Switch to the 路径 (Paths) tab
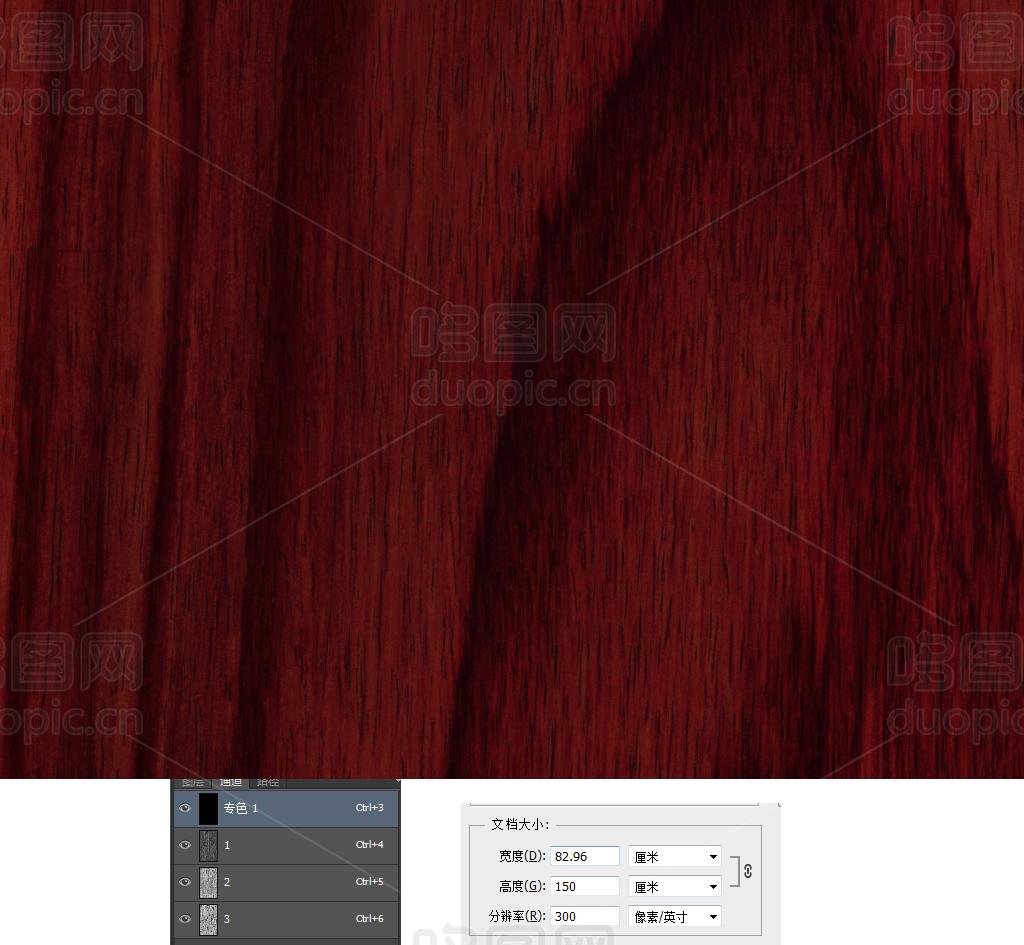1024x945 pixels. (268, 782)
